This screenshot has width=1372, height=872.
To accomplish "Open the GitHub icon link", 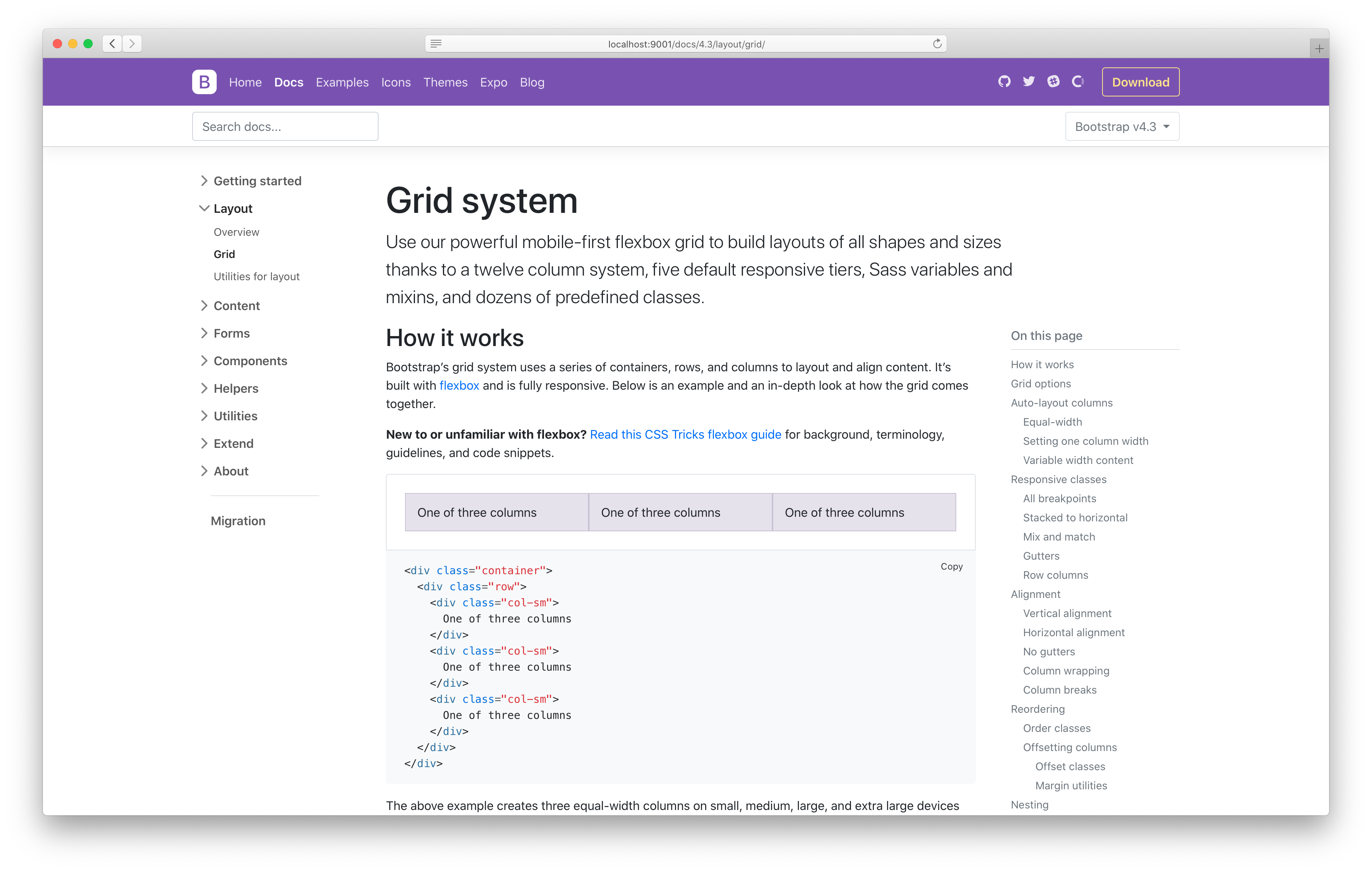I will click(x=1004, y=82).
